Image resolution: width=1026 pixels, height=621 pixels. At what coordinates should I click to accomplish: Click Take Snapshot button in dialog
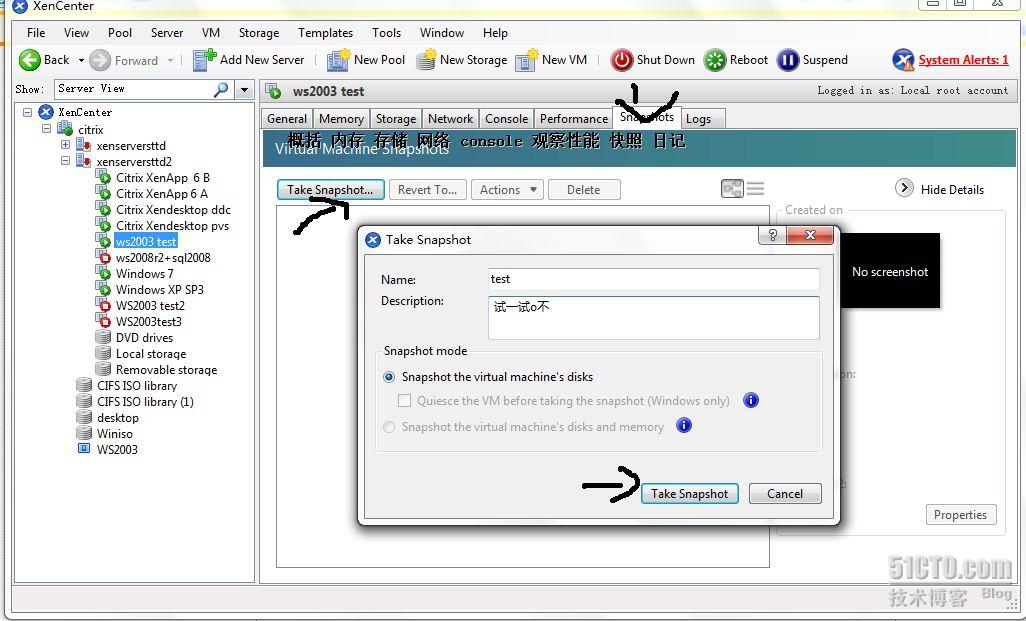point(690,493)
